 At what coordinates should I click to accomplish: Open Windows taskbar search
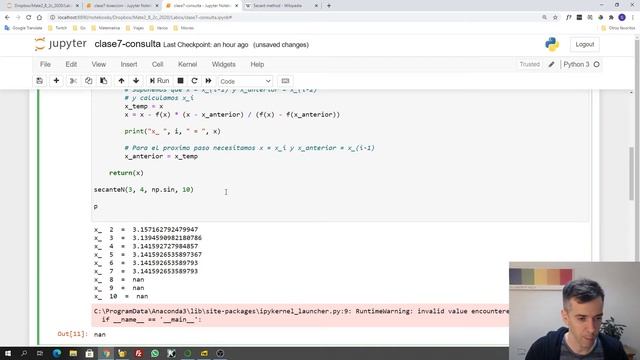pos(24,353)
